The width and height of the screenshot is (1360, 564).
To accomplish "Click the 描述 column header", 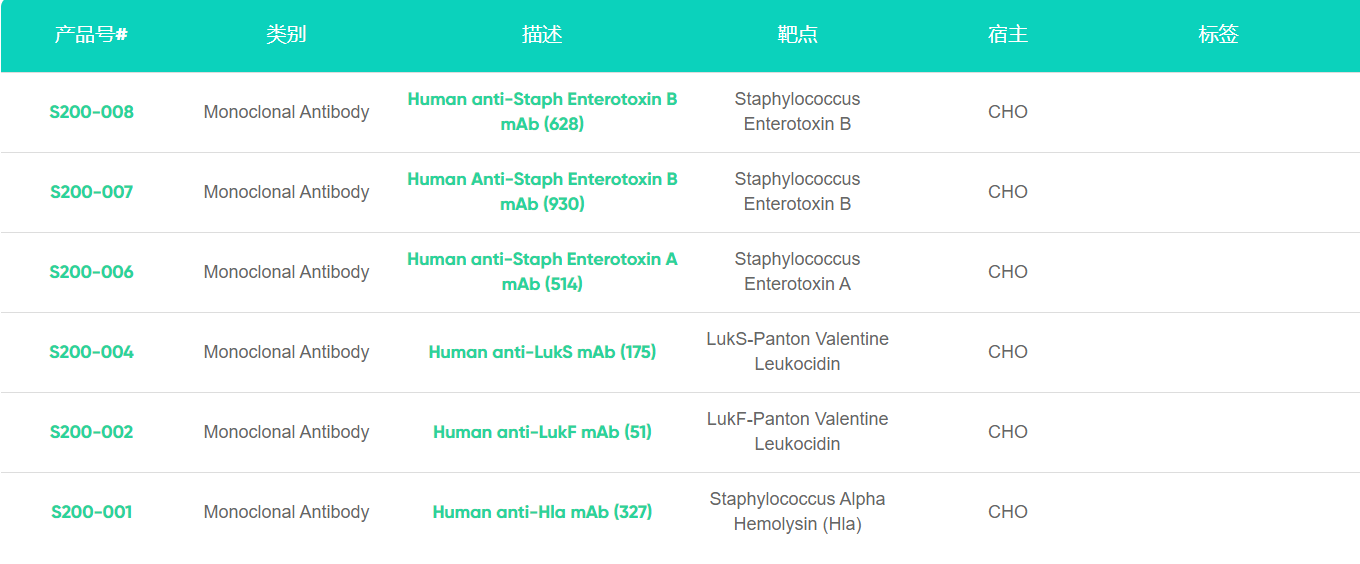I will pos(542,35).
